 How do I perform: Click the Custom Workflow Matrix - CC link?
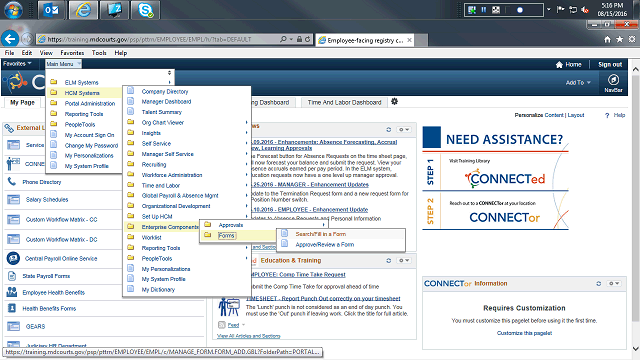point(61,219)
